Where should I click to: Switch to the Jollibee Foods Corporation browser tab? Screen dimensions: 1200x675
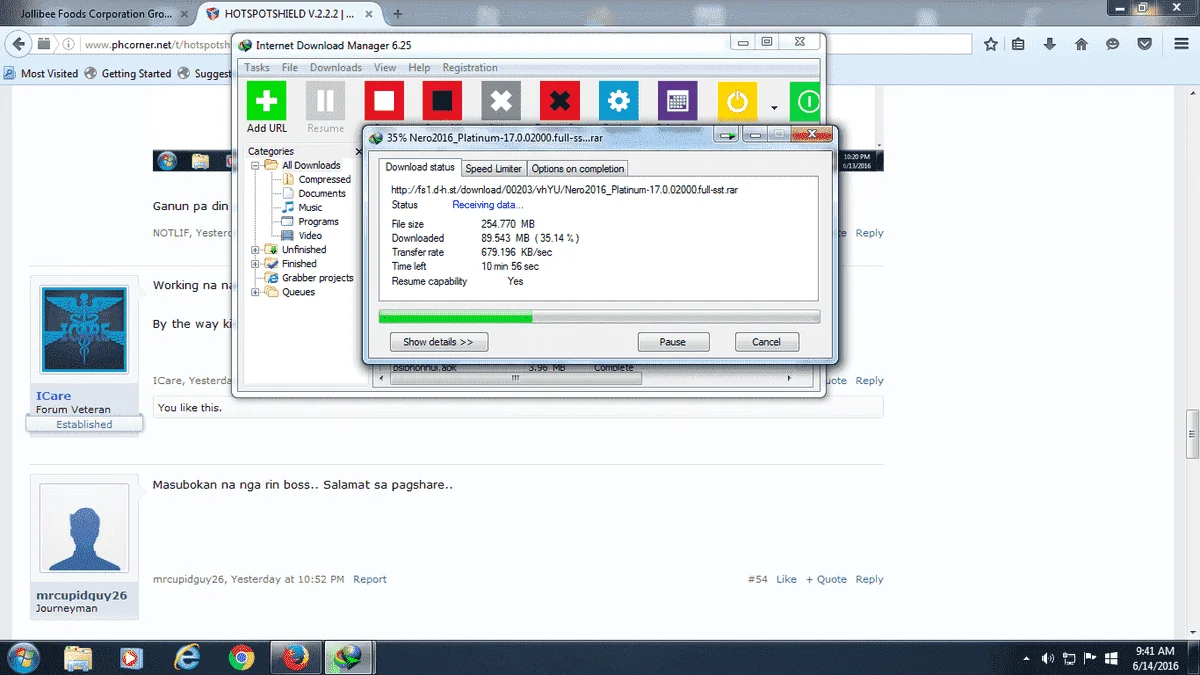pos(96,14)
